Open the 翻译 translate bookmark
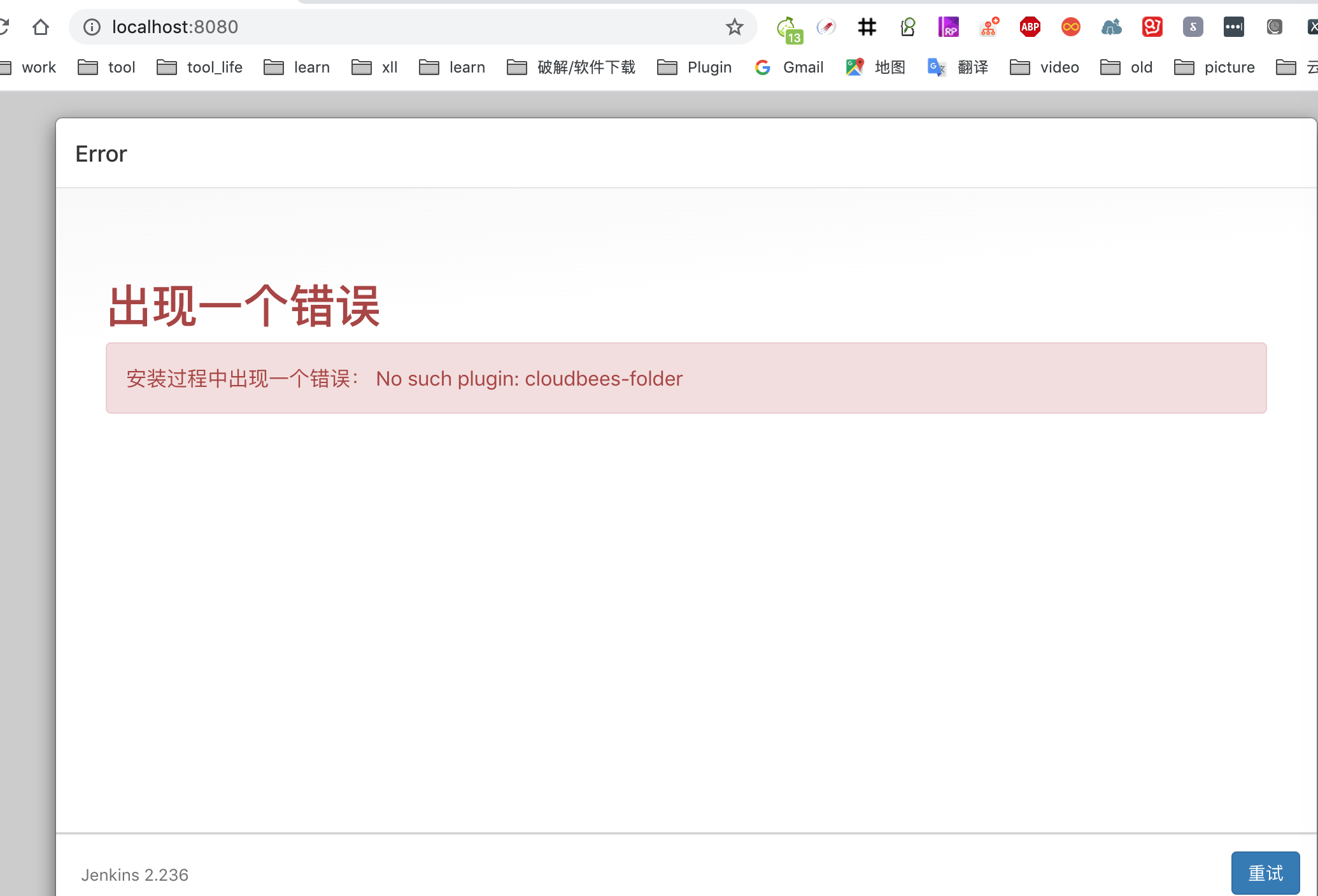Image resolution: width=1318 pixels, height=896 pixels. point(959,67)
